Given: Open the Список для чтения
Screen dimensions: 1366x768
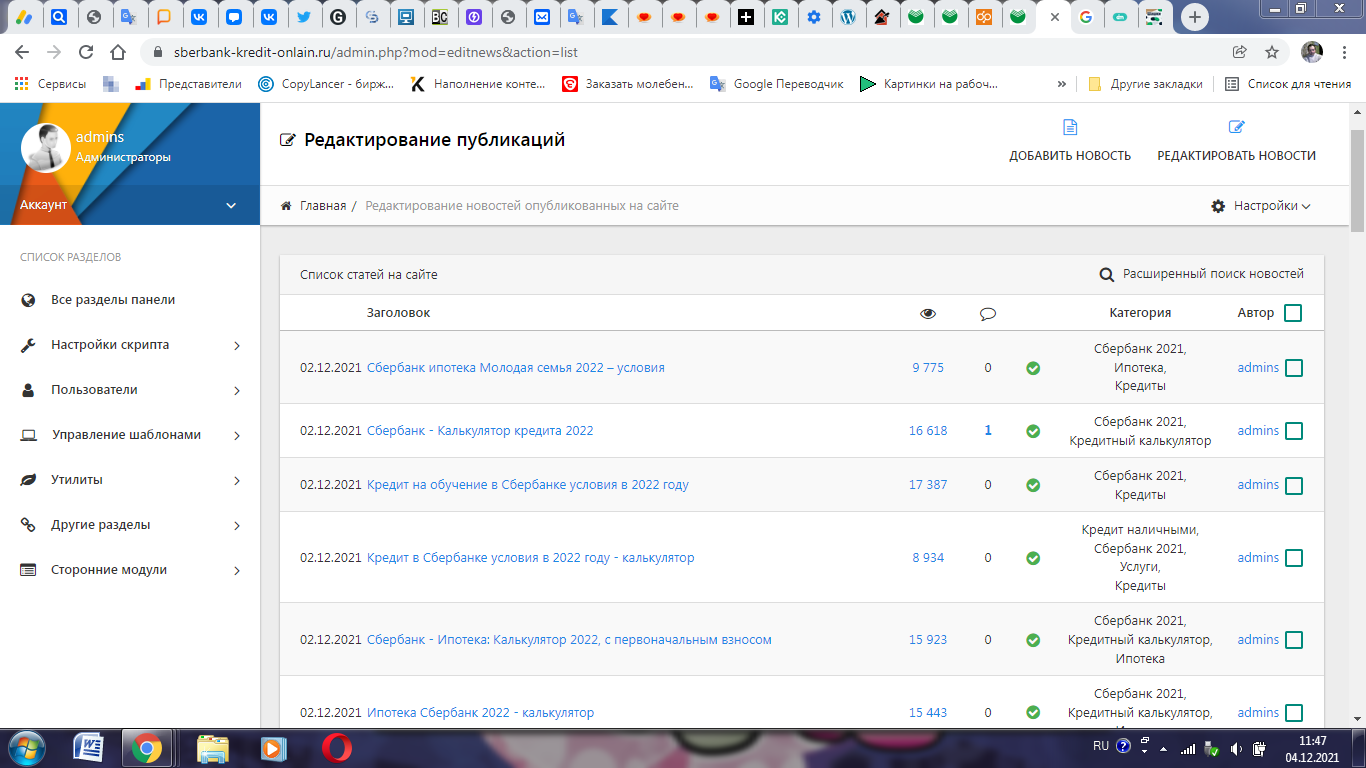Looking at the screenshot, I should click(x=1288, y=84).
